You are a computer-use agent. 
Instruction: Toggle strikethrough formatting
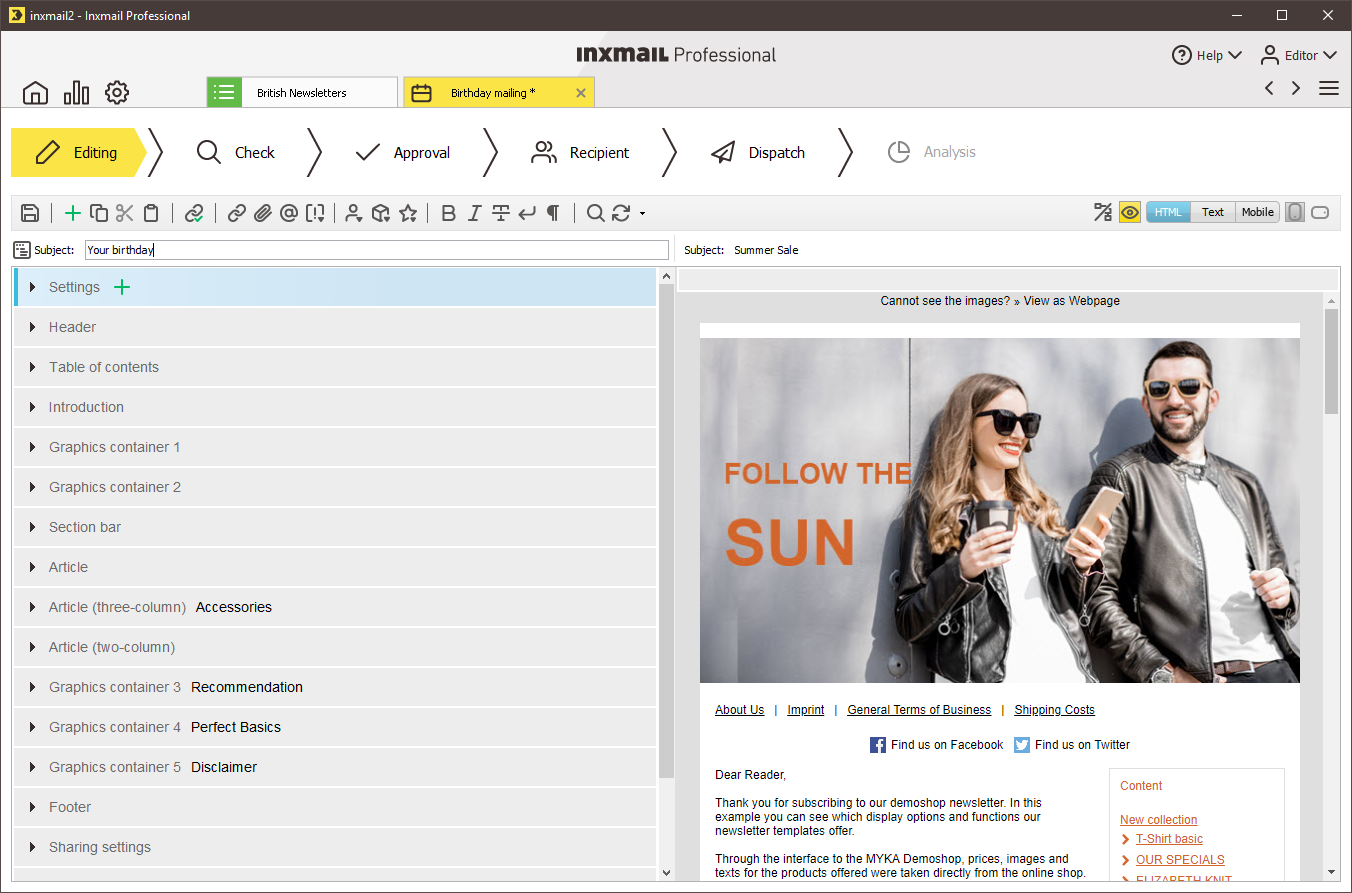[x=501, y=213]
